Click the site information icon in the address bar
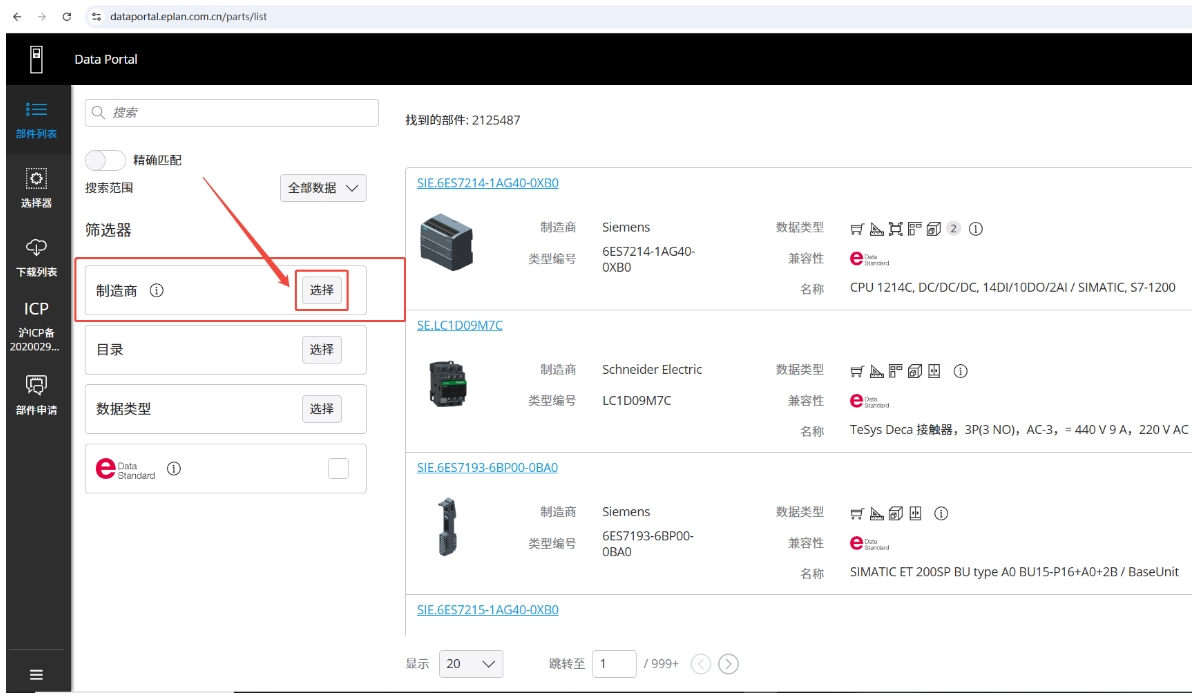Viewport: 1199px width, 700px height. tap(96, 16)
